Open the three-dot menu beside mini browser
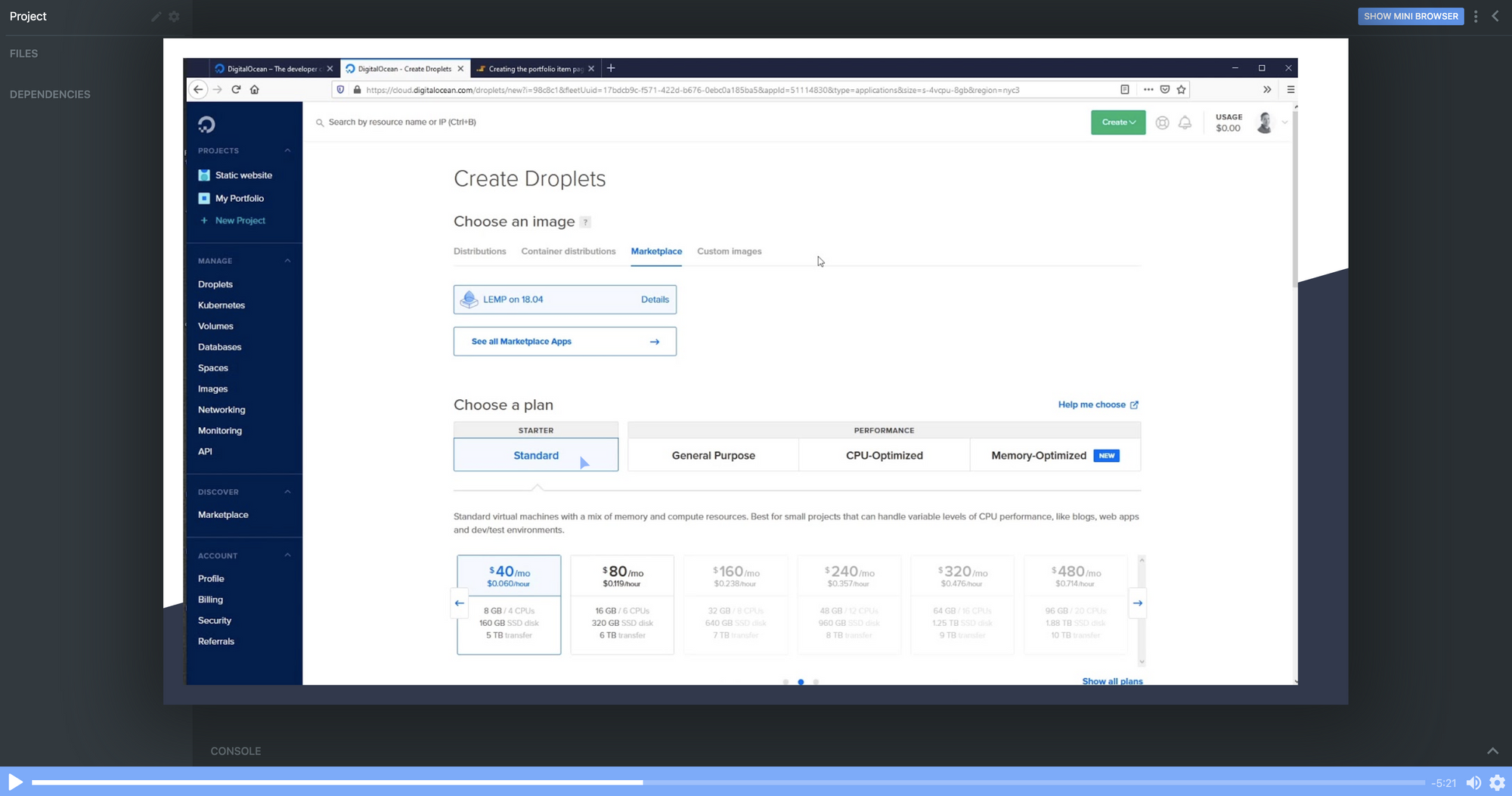Screen dimensions: 1512x796 click(x=1476, y=16)
